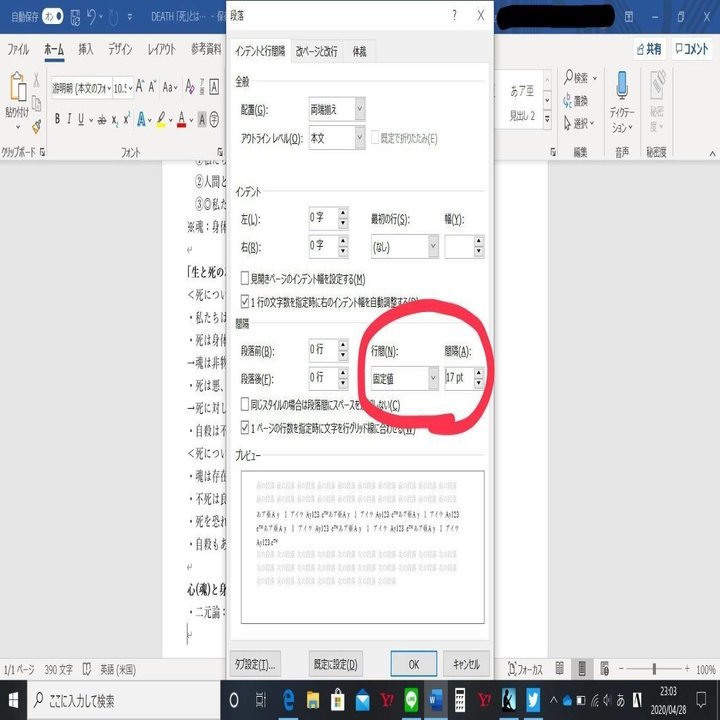
Task: Click the text highlight color icon
Action: point(161,120)
